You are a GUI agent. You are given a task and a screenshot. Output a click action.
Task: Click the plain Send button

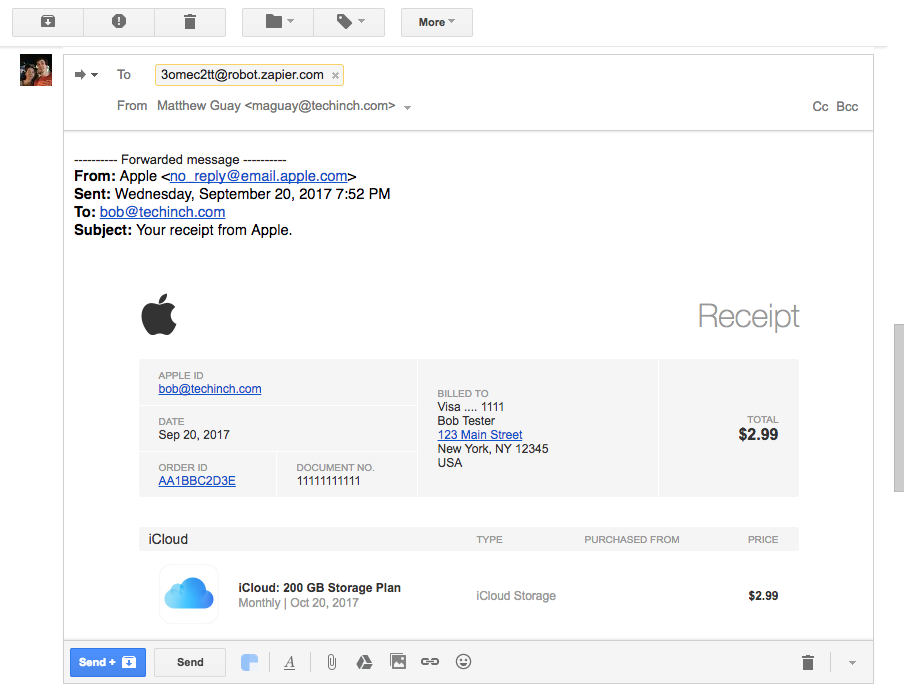pos(190,662)
